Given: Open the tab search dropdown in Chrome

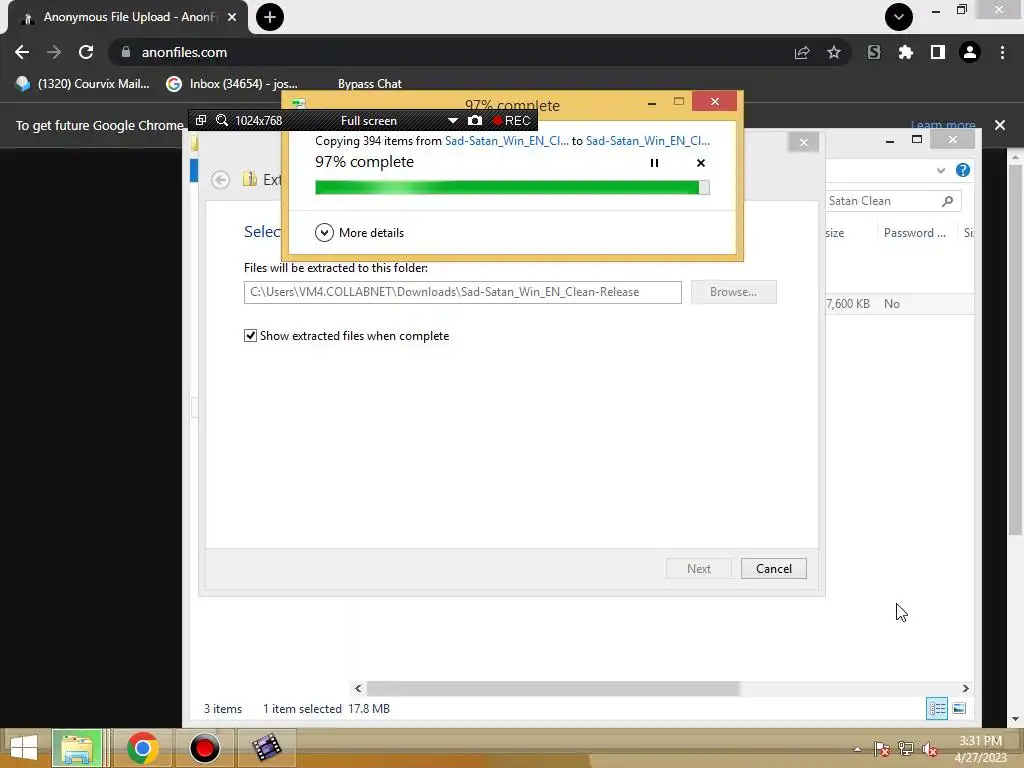Looking at the screenshot, I should 899,17.
